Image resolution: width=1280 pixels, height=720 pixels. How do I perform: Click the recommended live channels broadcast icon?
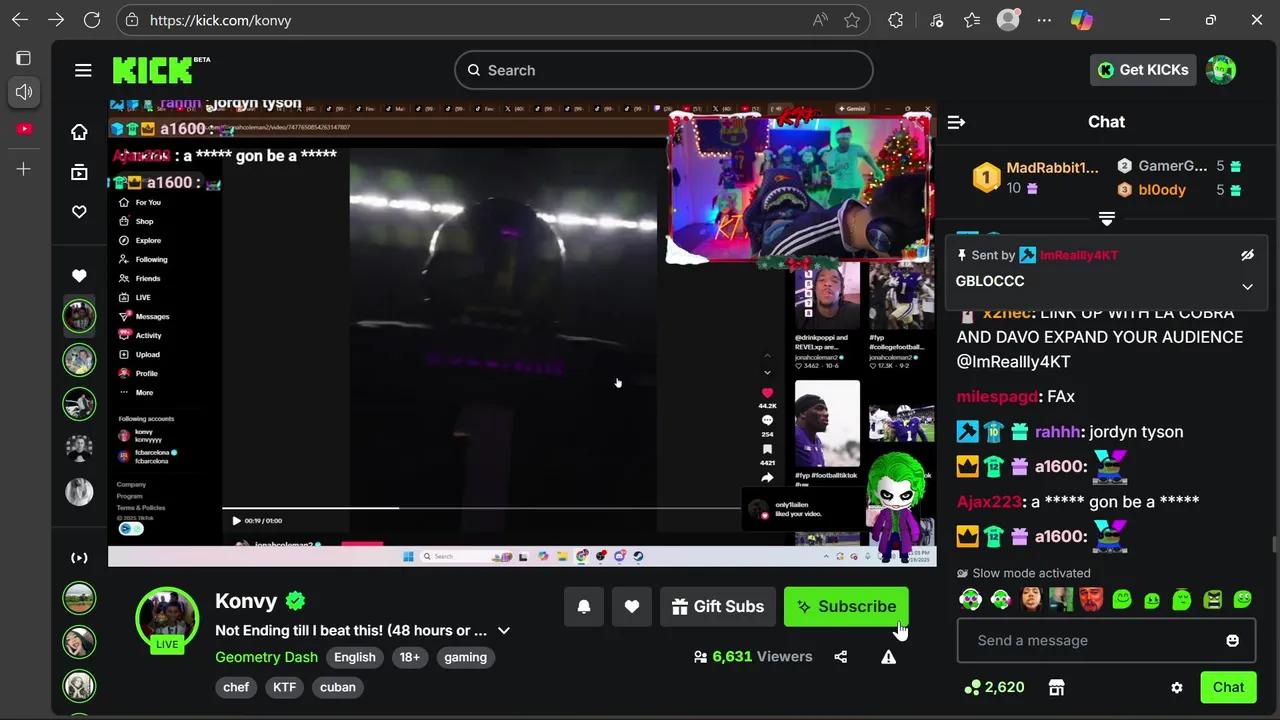tap(79, 558)
